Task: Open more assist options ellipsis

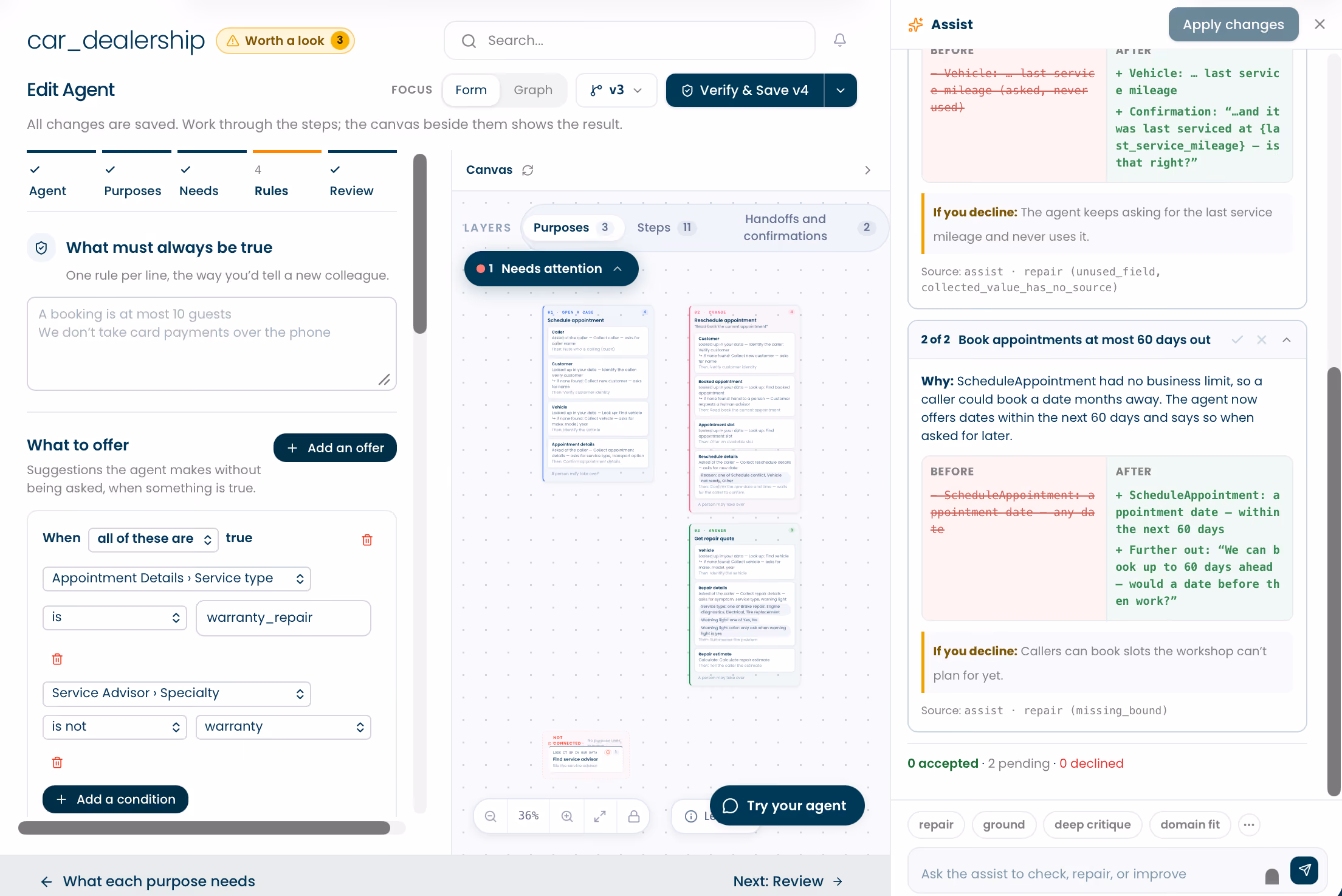Action: (1249, 825)
